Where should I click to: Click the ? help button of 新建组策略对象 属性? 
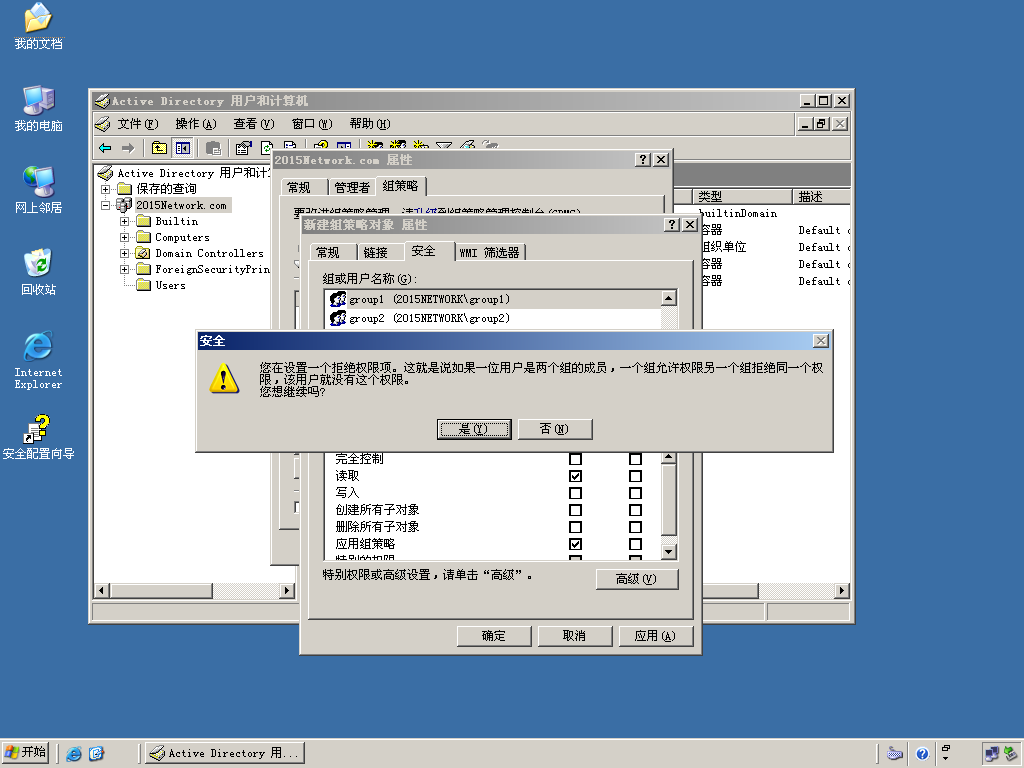pos(672,225)
